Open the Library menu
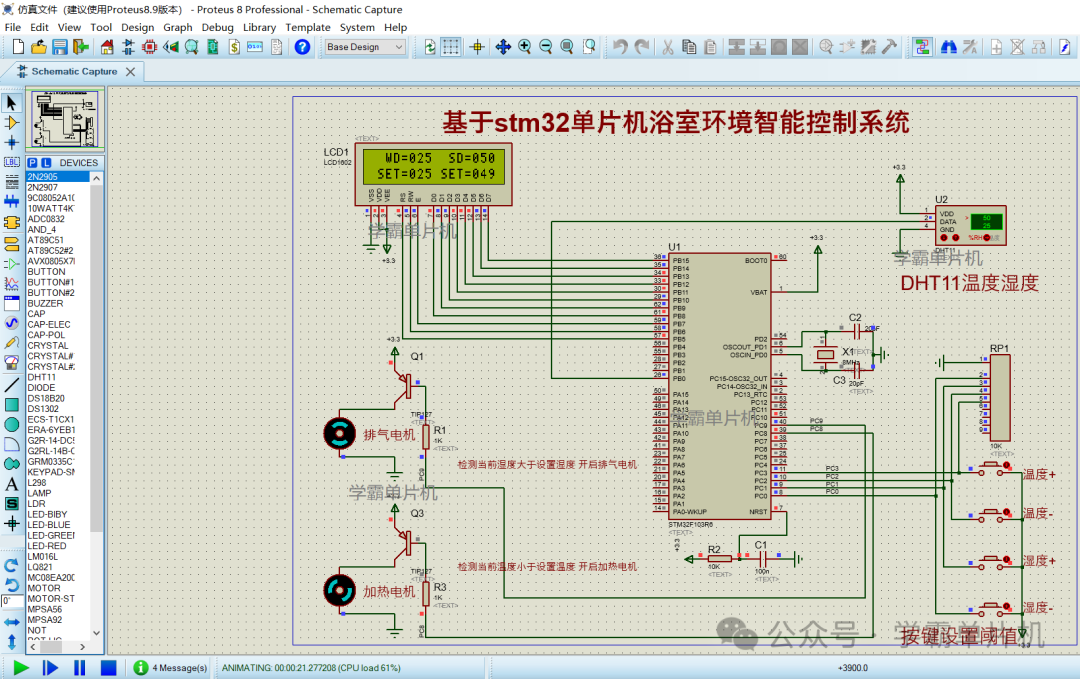 click(259, 28)
